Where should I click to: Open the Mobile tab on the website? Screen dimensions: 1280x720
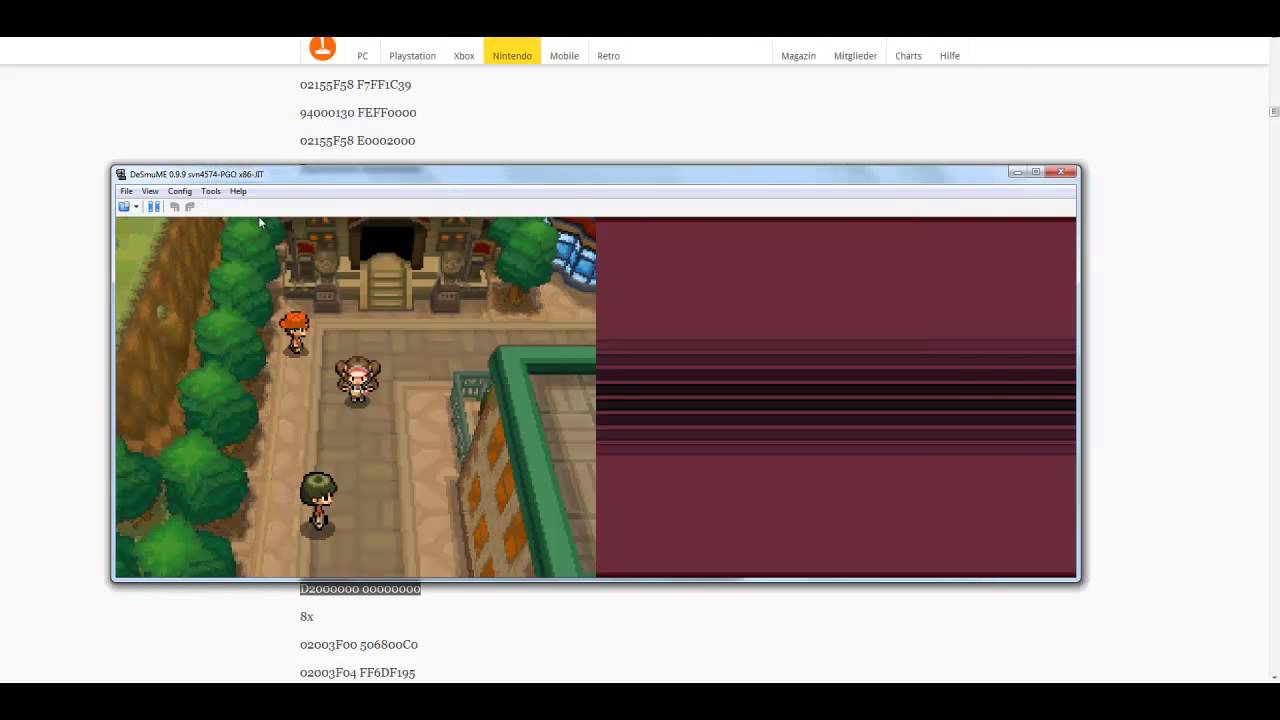[x=564, y=56]
